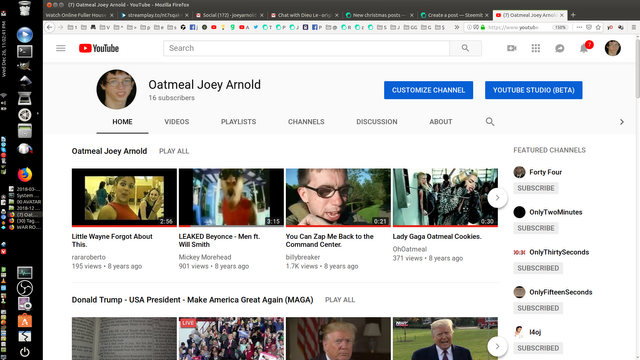Play all Donald Trump playlist videos

340,300
